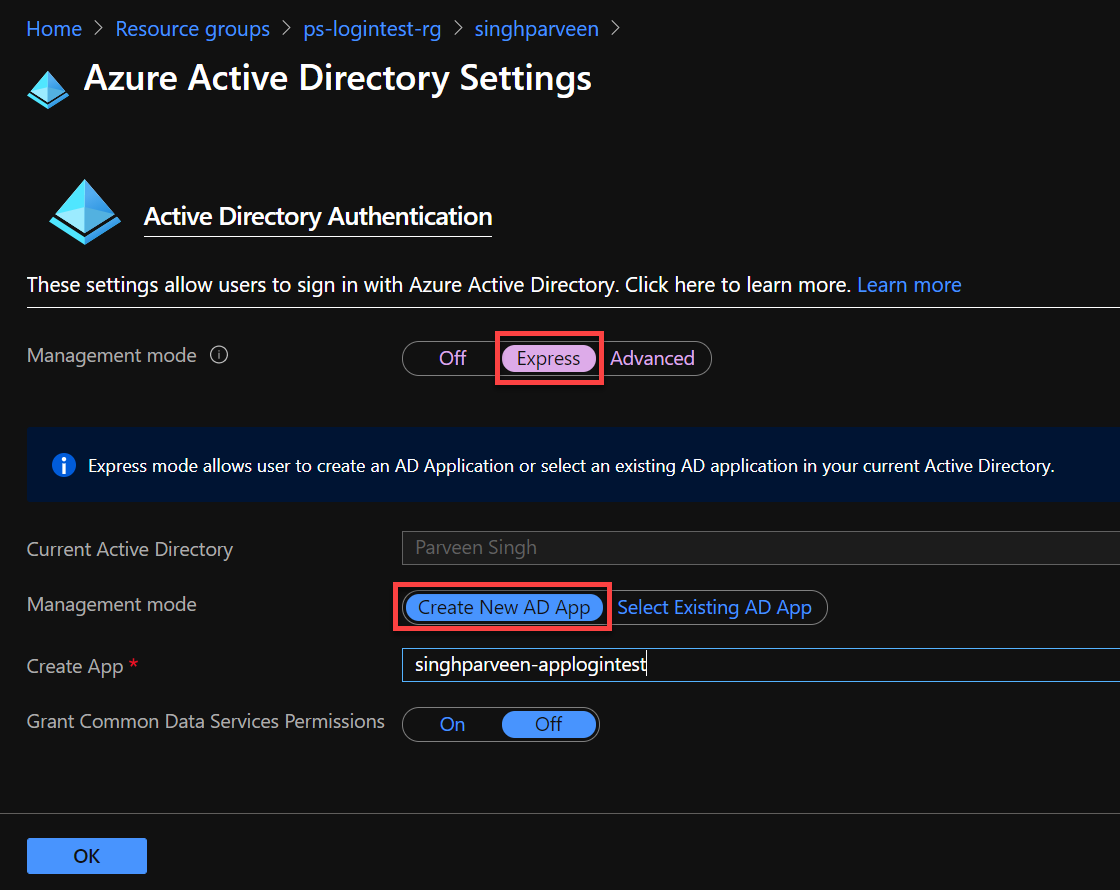This screenshot has height=890, width=1120.
Task: Click the info icon next to Management mode
Action: coord(219,354)
